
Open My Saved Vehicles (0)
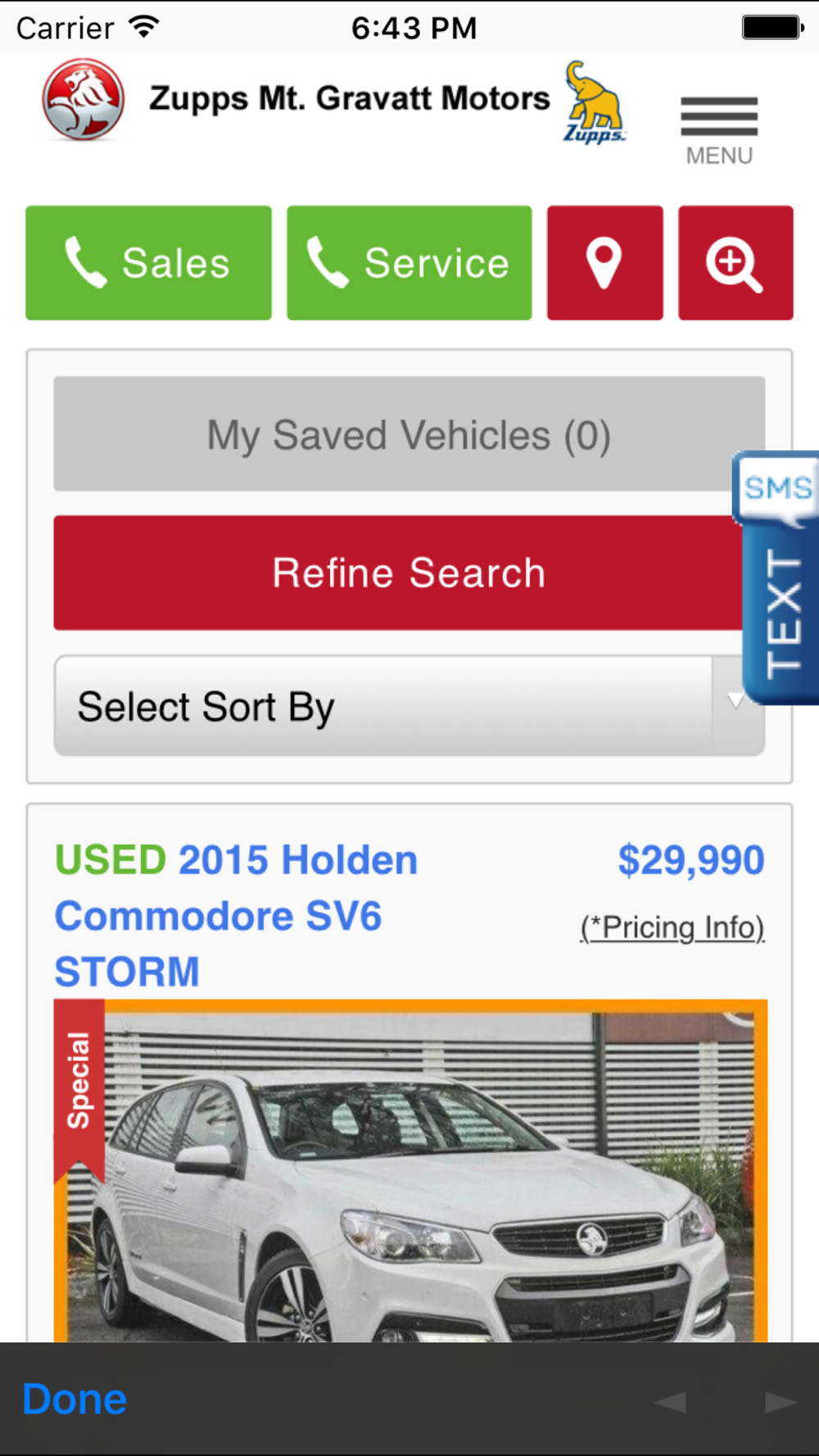tap(409, 434)
